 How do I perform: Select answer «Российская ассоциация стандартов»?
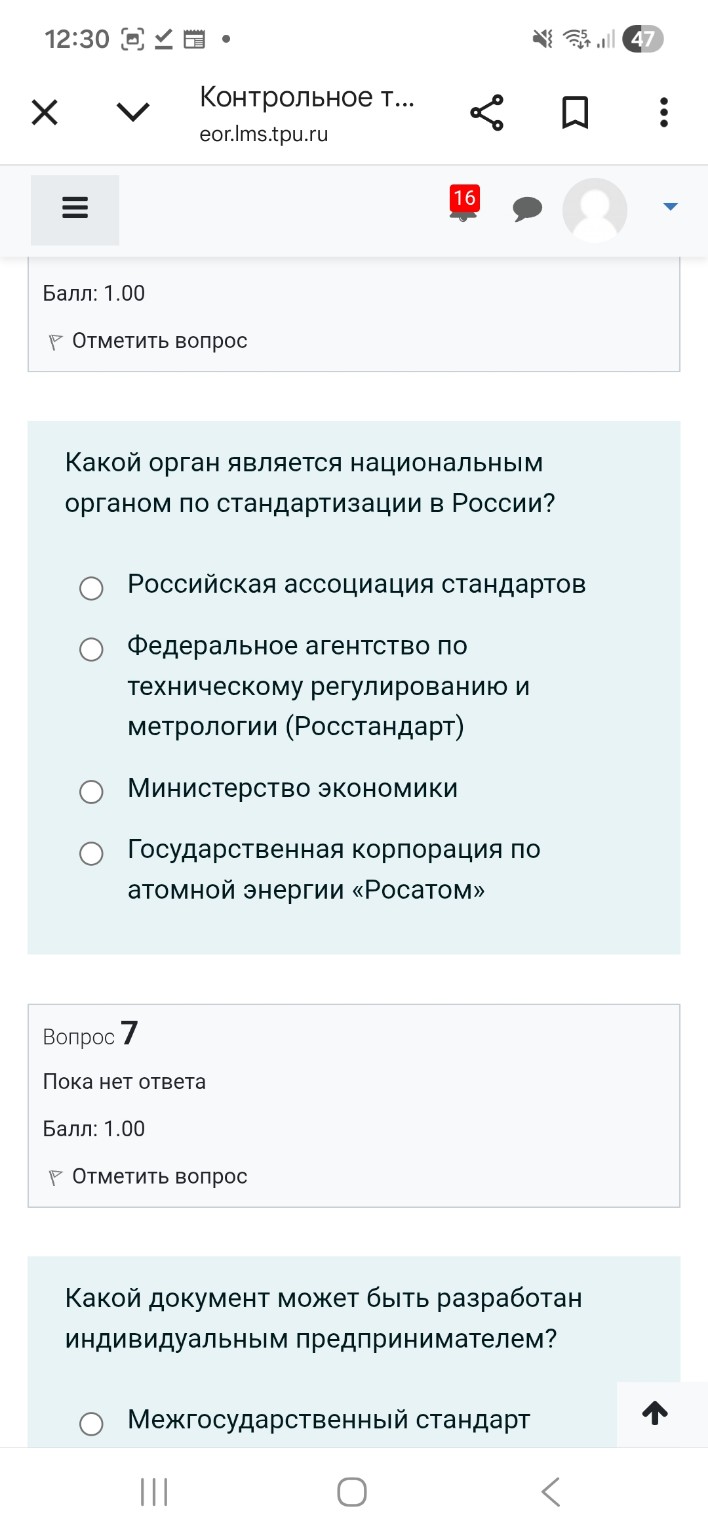tap(91, 588)
